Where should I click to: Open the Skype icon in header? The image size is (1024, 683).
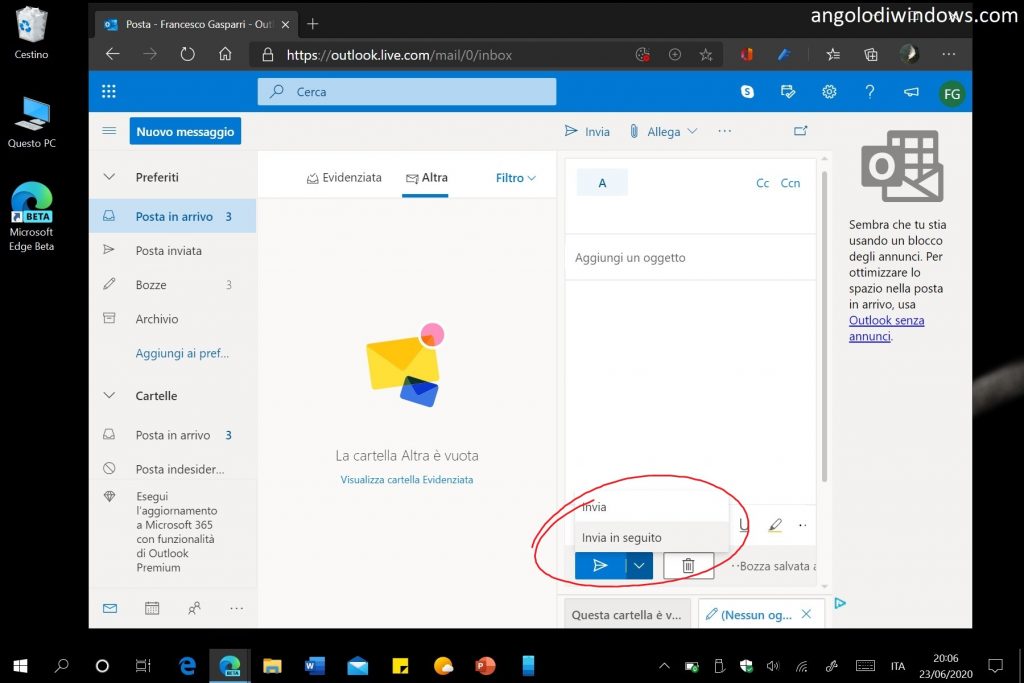click(747, 92)
